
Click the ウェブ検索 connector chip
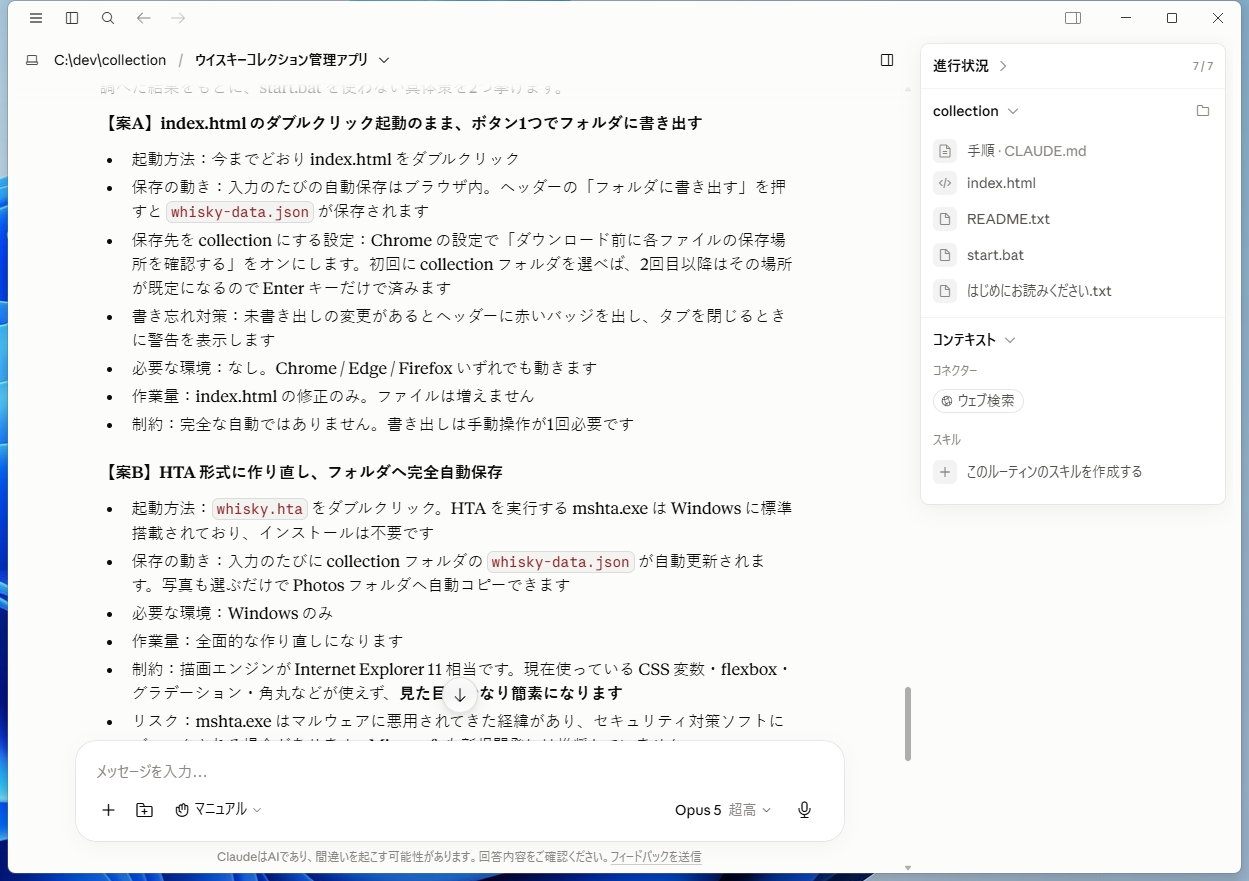978,401
